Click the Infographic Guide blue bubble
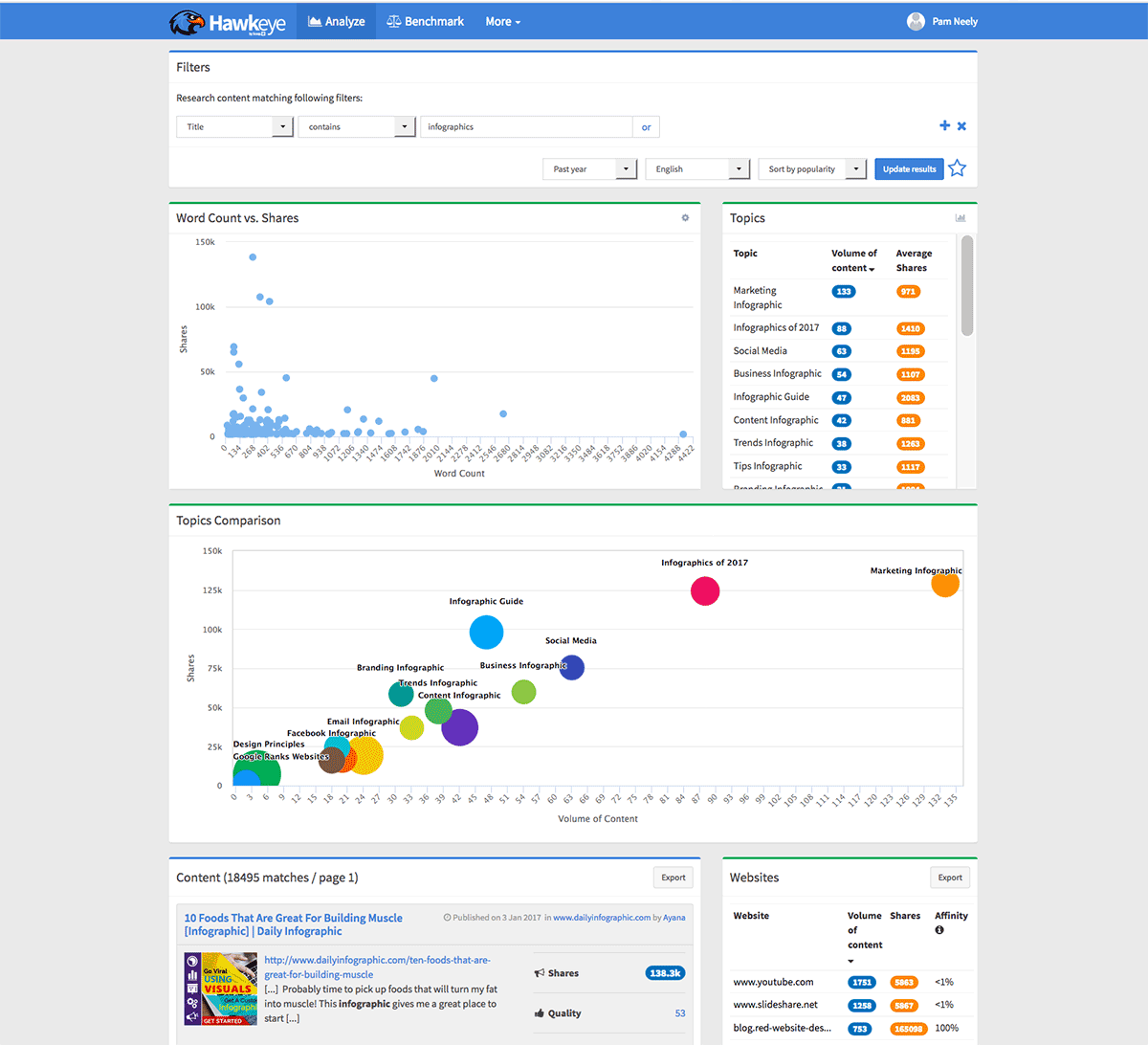1148x1045 pixels. 486,633
